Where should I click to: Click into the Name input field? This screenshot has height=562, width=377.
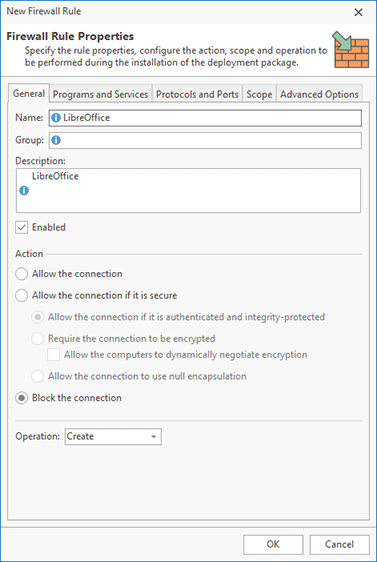point(205,118)
